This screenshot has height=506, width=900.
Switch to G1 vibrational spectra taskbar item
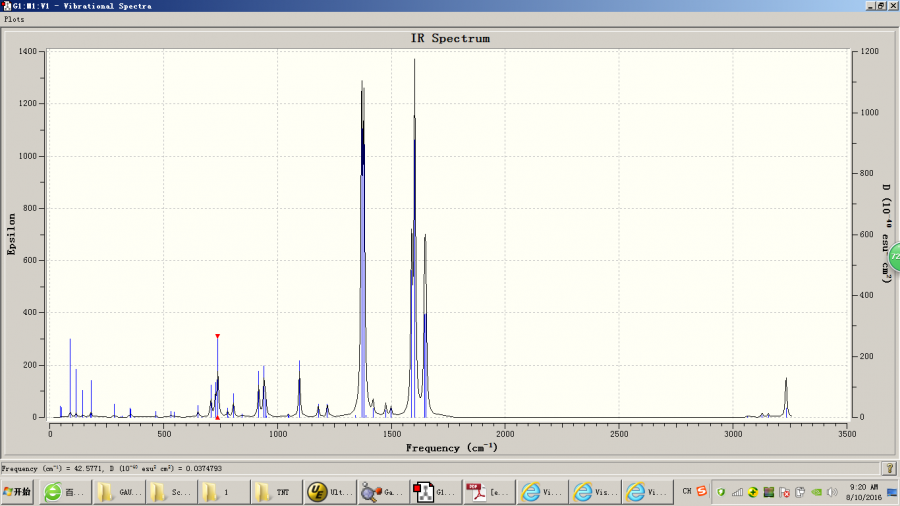click(436, 492)
